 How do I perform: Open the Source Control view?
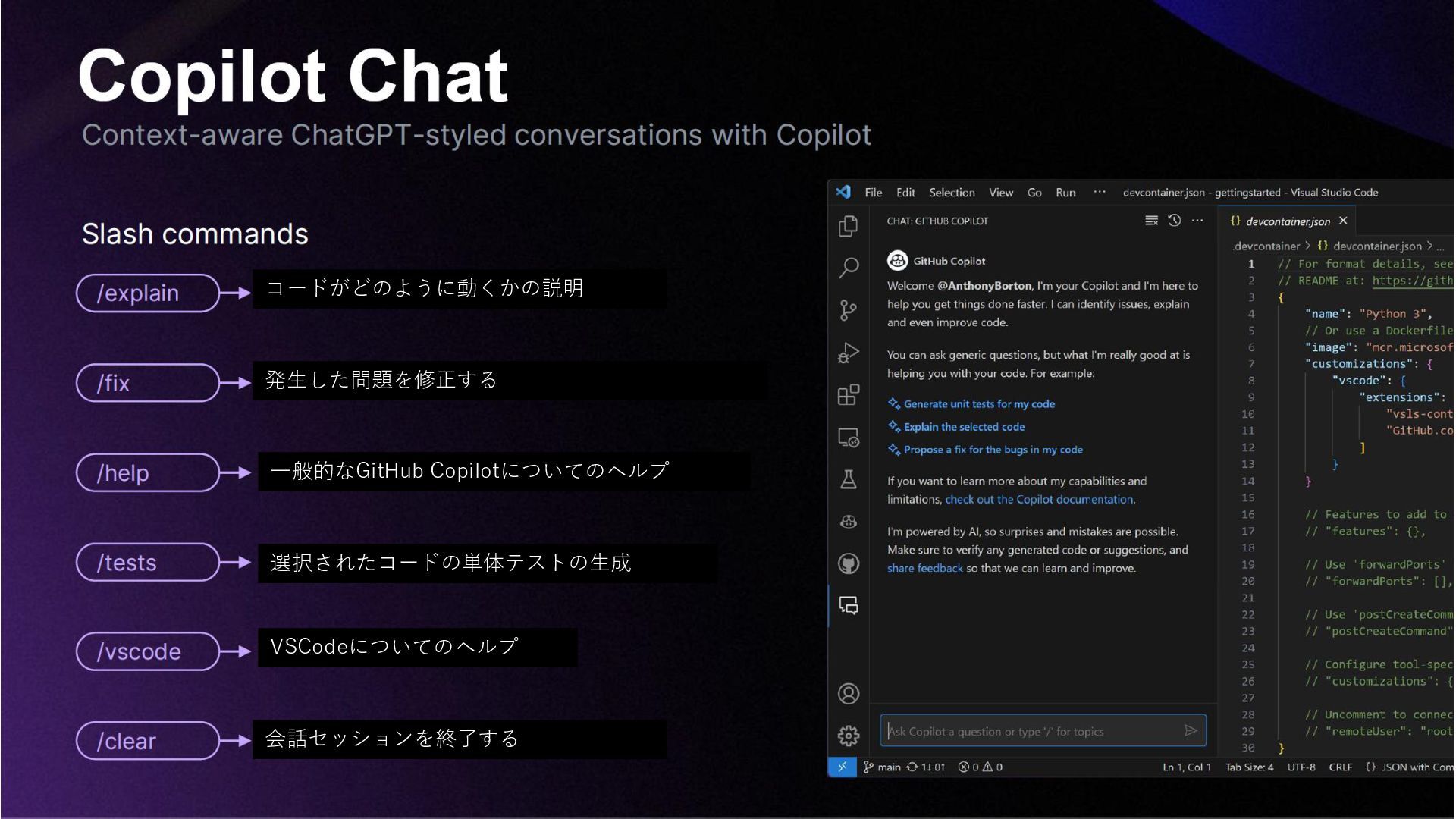(x=849, y=310)
